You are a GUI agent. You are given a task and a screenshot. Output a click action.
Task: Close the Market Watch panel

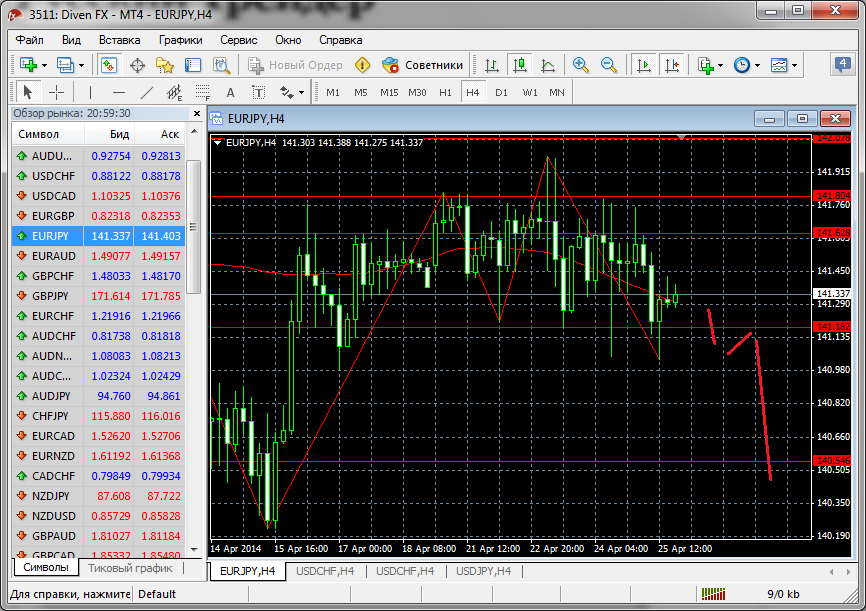click(197, 113)
